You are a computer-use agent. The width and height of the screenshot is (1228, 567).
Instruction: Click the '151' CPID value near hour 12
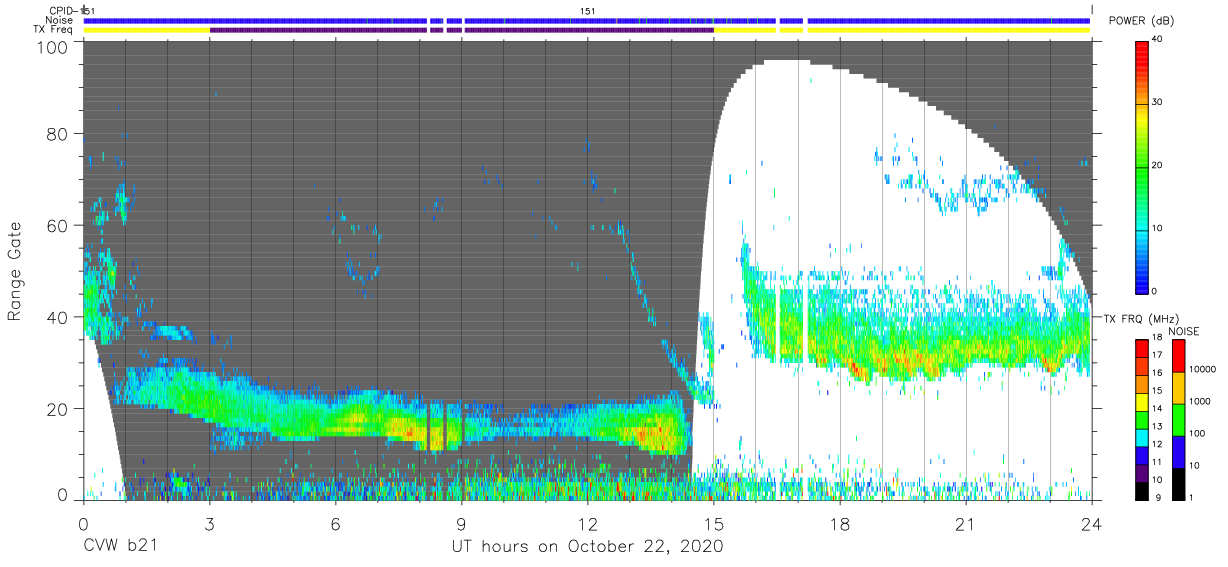click(x=588, y=11)
